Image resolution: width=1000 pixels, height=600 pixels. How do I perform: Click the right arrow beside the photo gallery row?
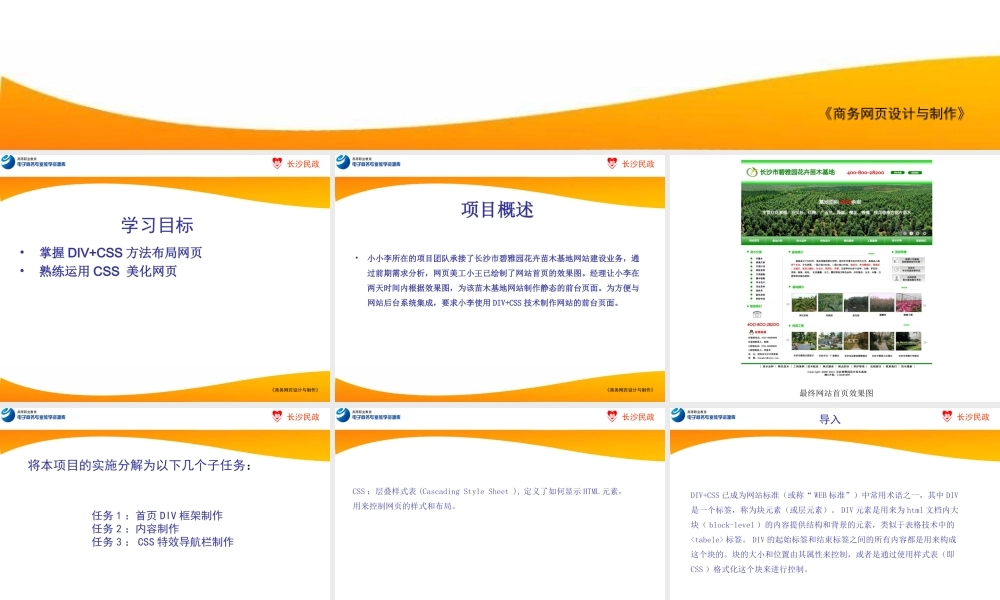(x=925, y=305)
